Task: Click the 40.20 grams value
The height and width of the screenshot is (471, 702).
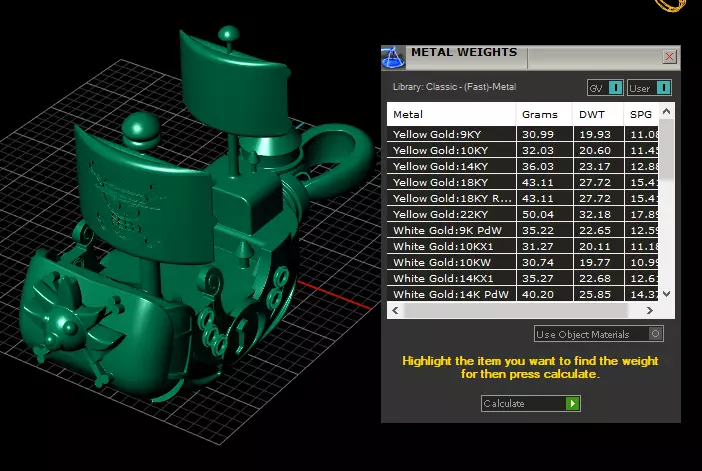Action: click(x=538, y=294)
